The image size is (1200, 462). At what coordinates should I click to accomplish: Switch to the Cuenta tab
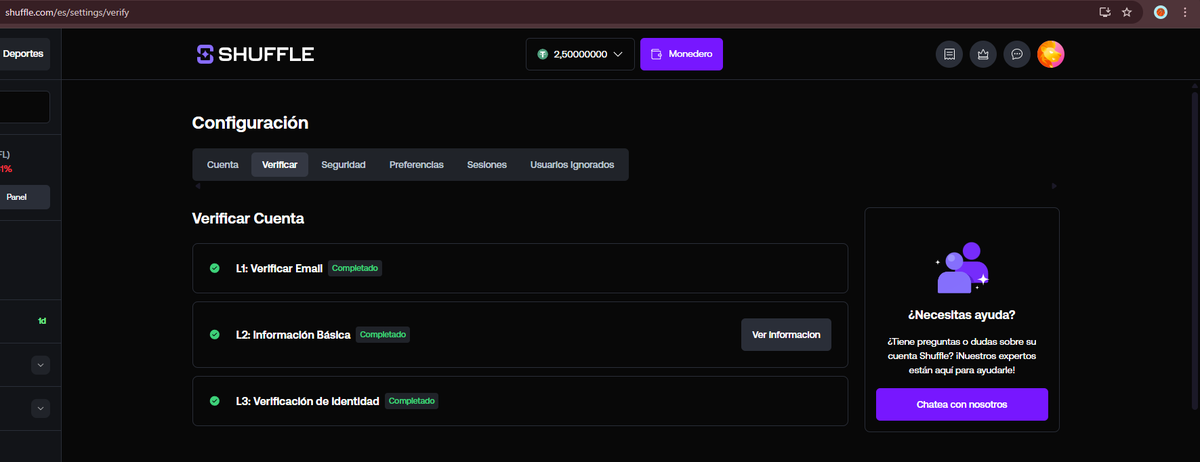(x=222, y=164)
